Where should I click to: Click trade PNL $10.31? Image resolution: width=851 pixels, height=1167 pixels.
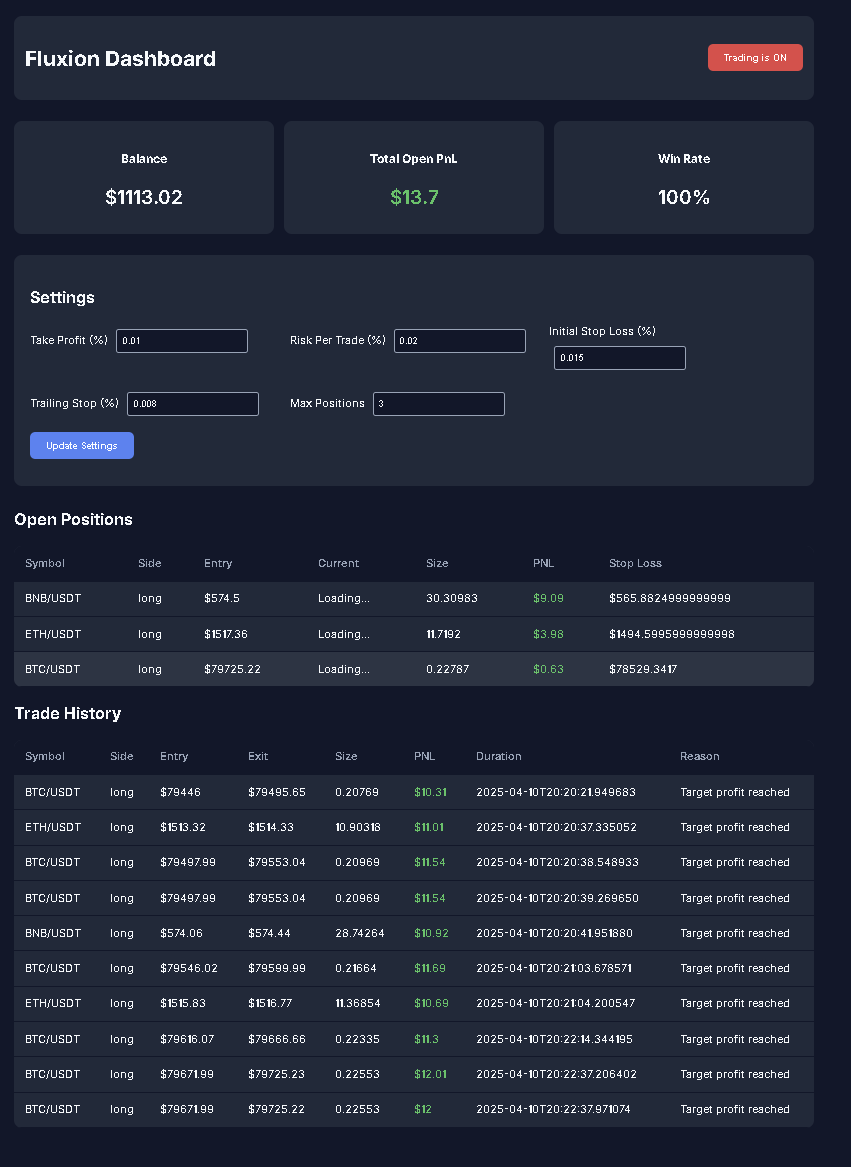click(x=430, y=791)
